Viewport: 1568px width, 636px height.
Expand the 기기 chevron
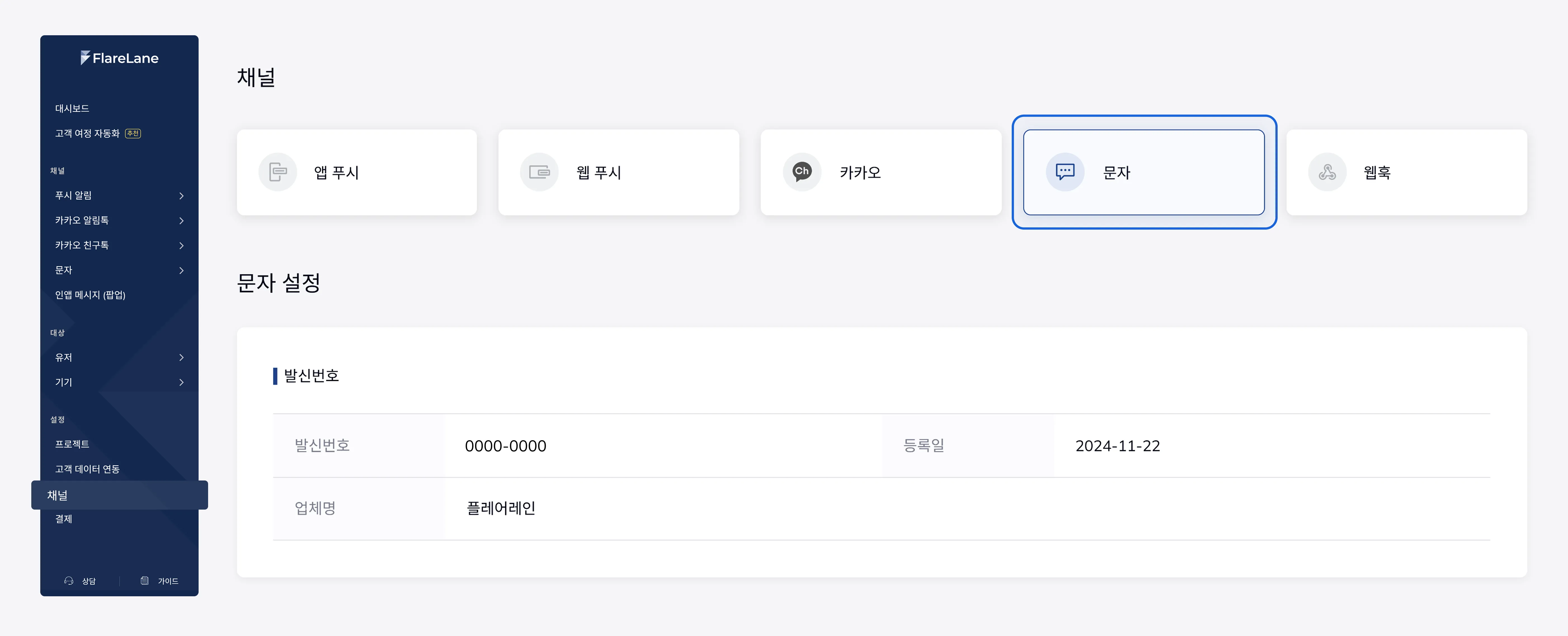pyautogui.click(x=182, y=382)
